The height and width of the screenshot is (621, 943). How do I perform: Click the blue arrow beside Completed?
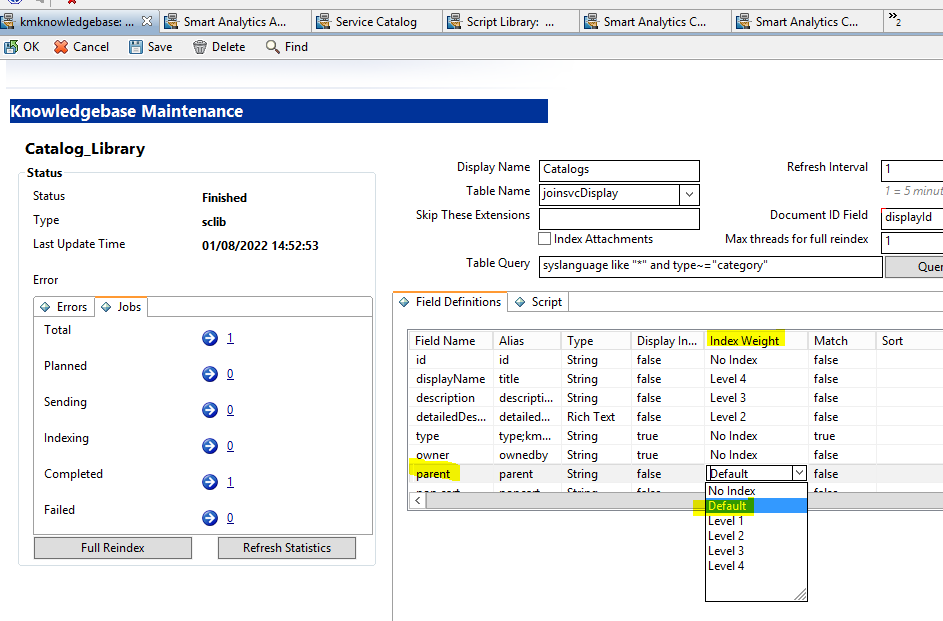(210, 481)
